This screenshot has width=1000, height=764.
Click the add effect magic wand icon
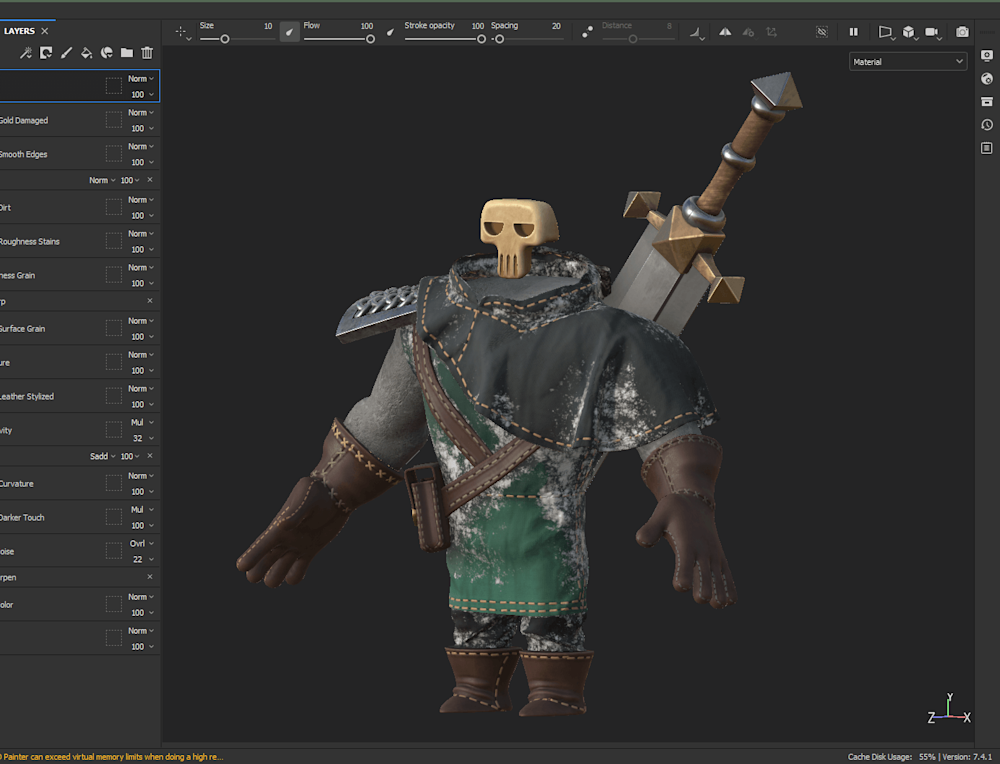(26, 53)
